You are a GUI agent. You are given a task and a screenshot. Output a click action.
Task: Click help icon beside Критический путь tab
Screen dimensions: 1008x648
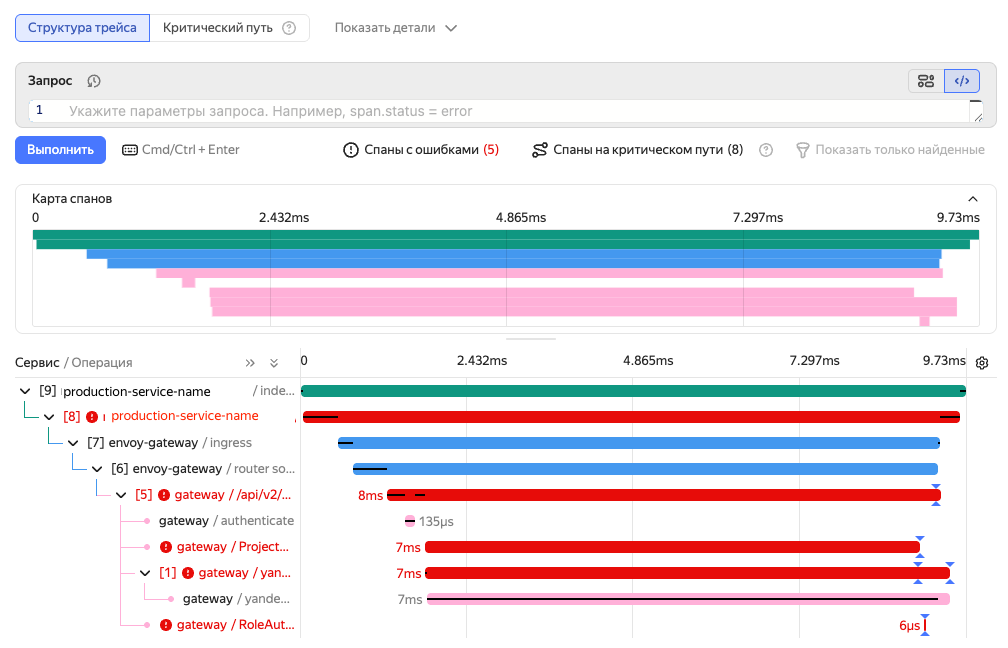(289, 28)
